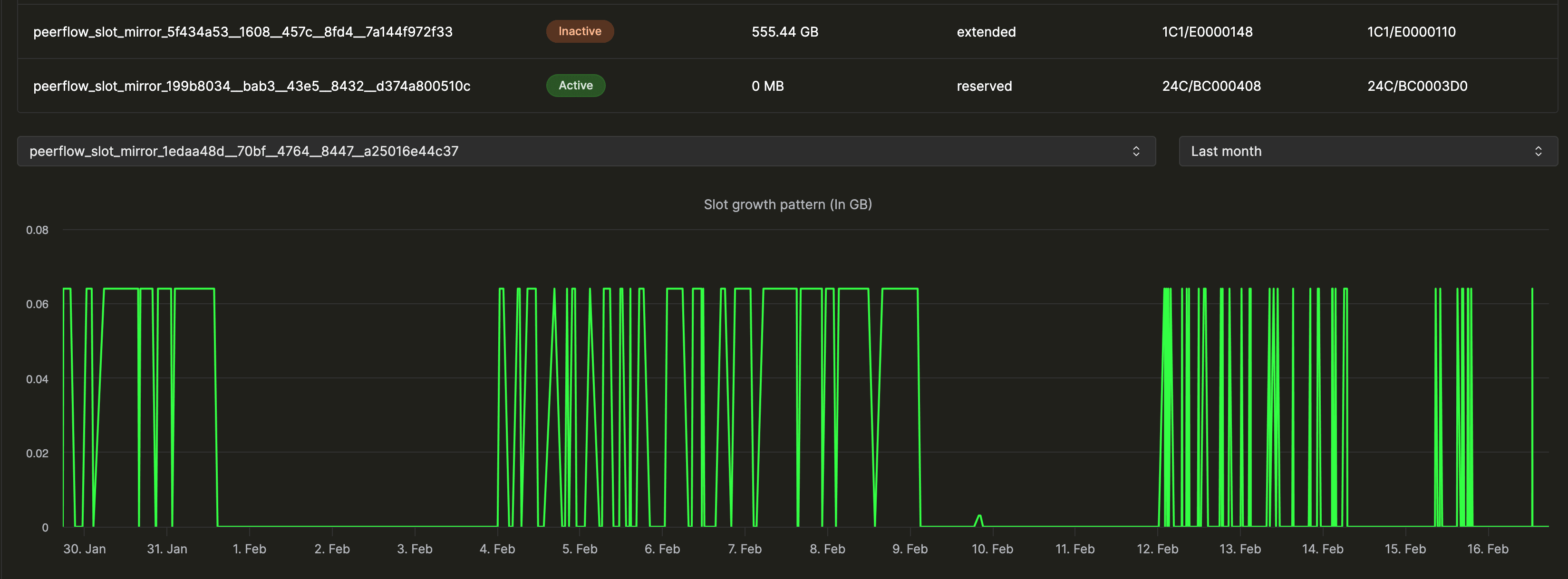Viewport: 1568px width, 579px height.
Task: Click the extended WAL status cell
Action: [986, 32]
